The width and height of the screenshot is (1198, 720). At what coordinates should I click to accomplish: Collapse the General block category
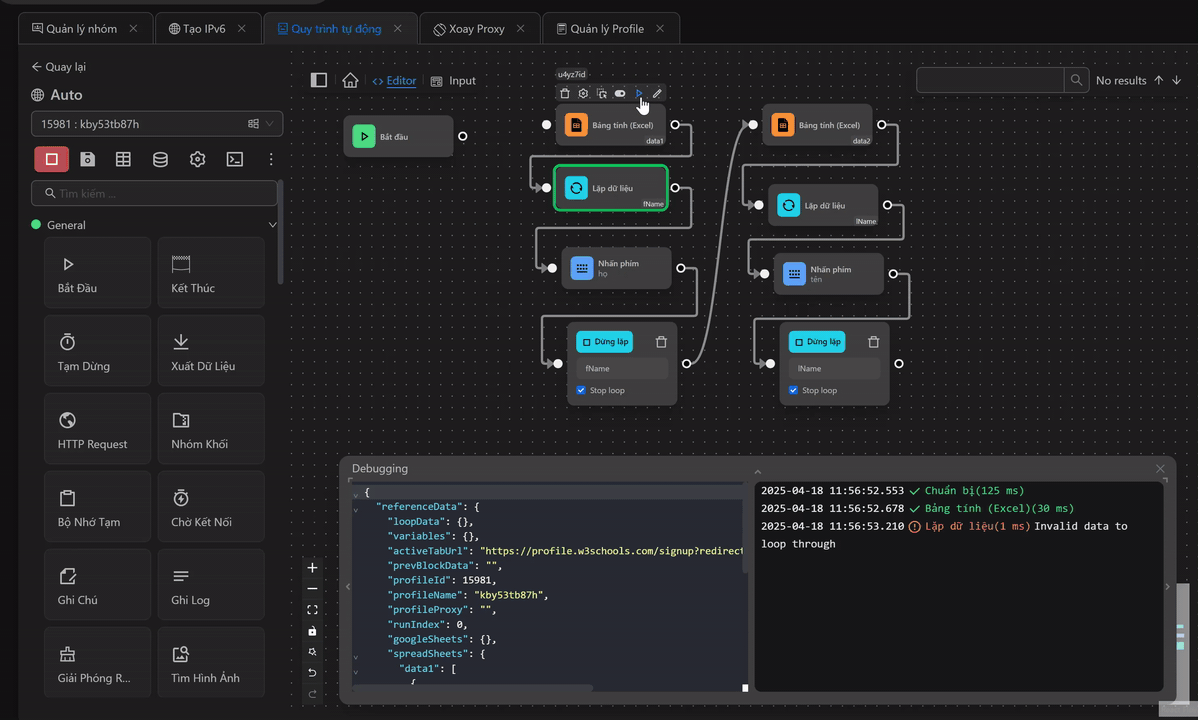272,225
